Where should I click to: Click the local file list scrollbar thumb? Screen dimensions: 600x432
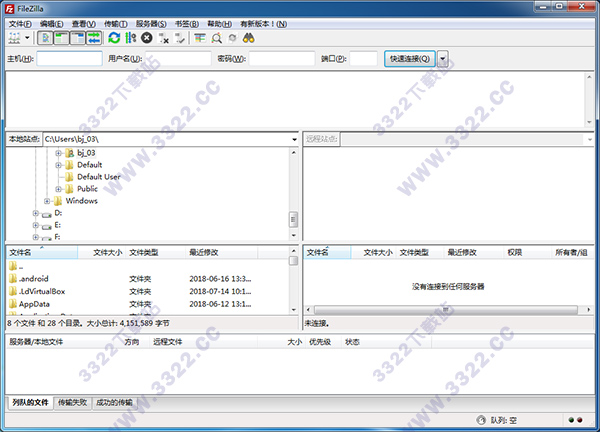point(293,261)
